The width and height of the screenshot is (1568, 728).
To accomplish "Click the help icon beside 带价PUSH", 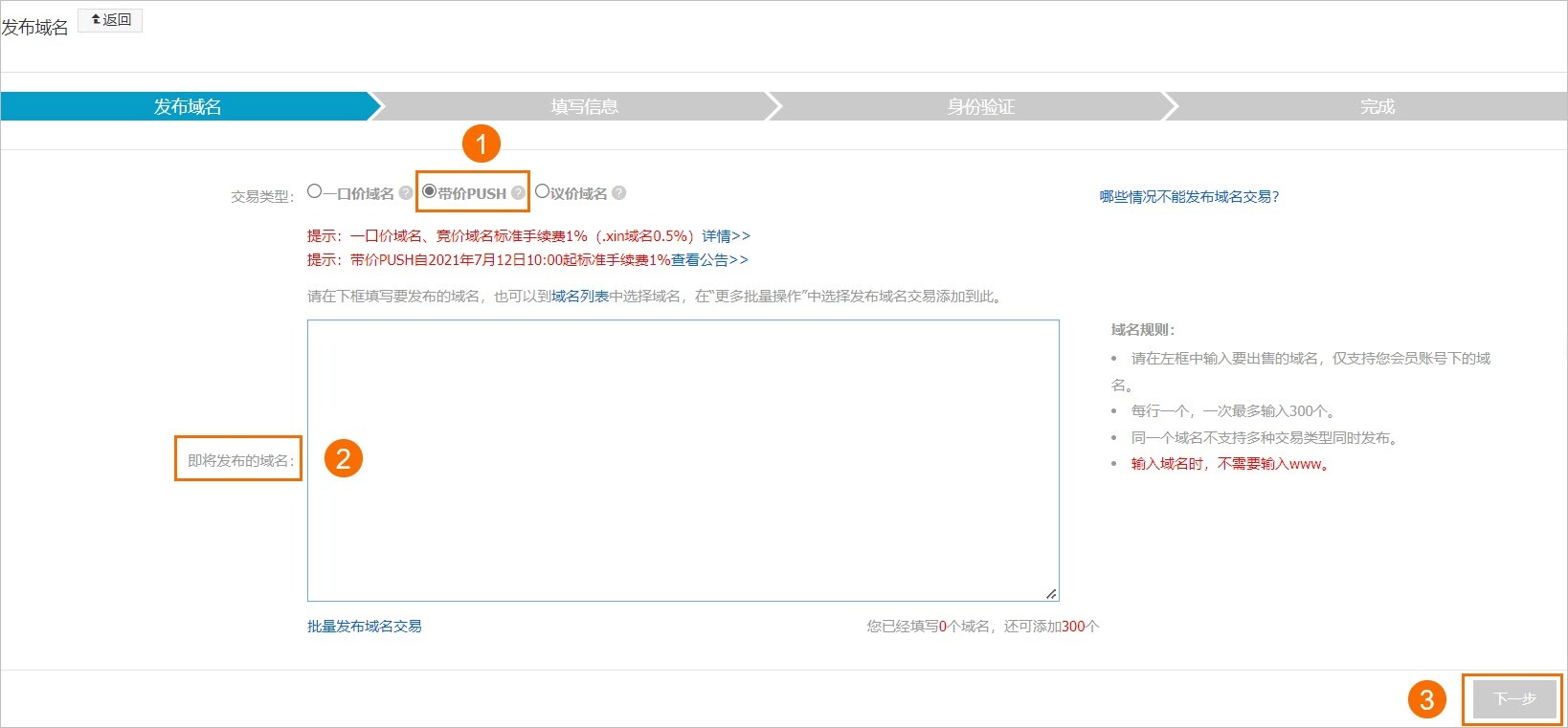I will [518, 193].
